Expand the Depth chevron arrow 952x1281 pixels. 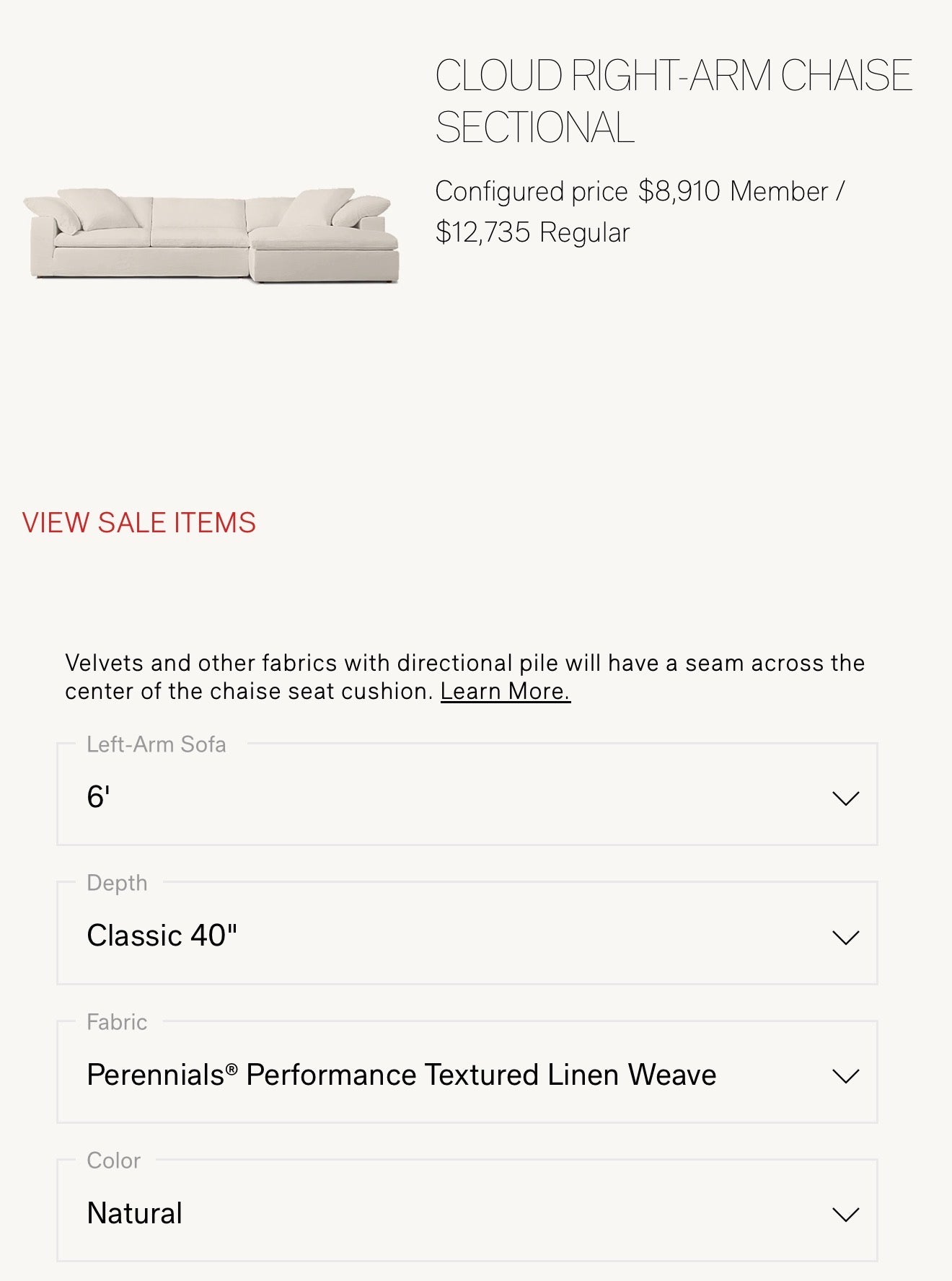point(845,937)
